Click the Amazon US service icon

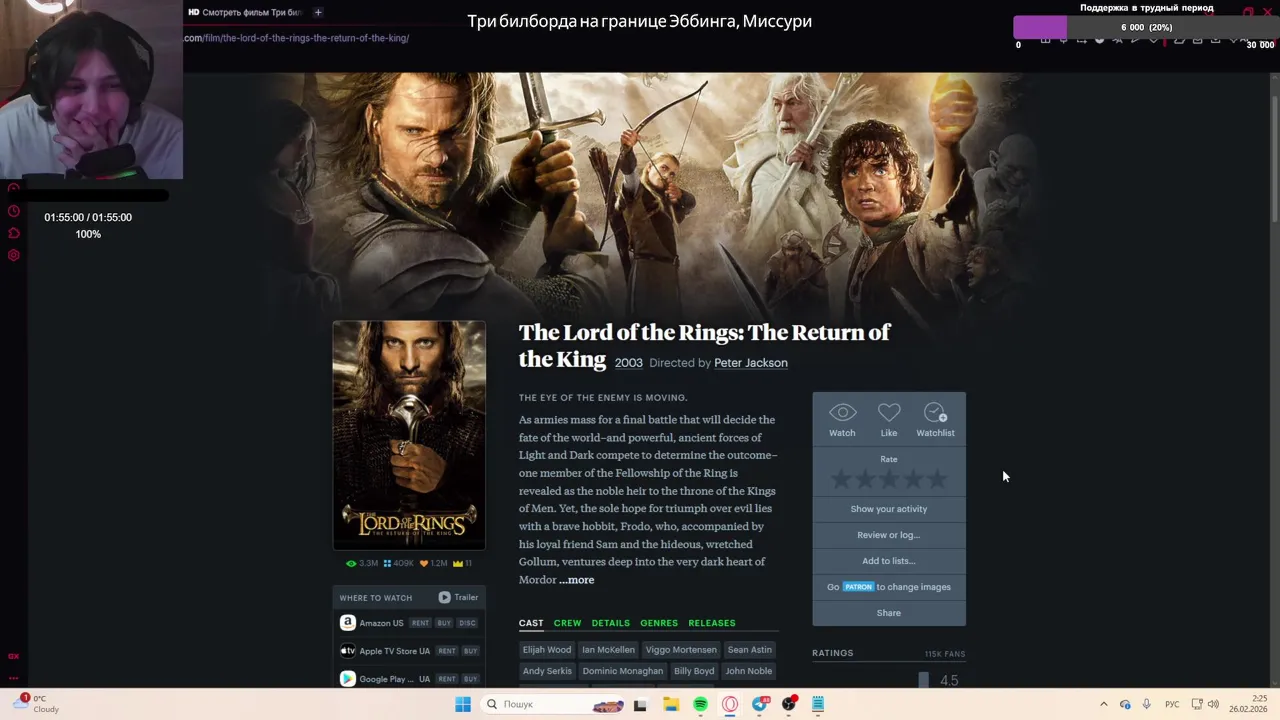347,623
